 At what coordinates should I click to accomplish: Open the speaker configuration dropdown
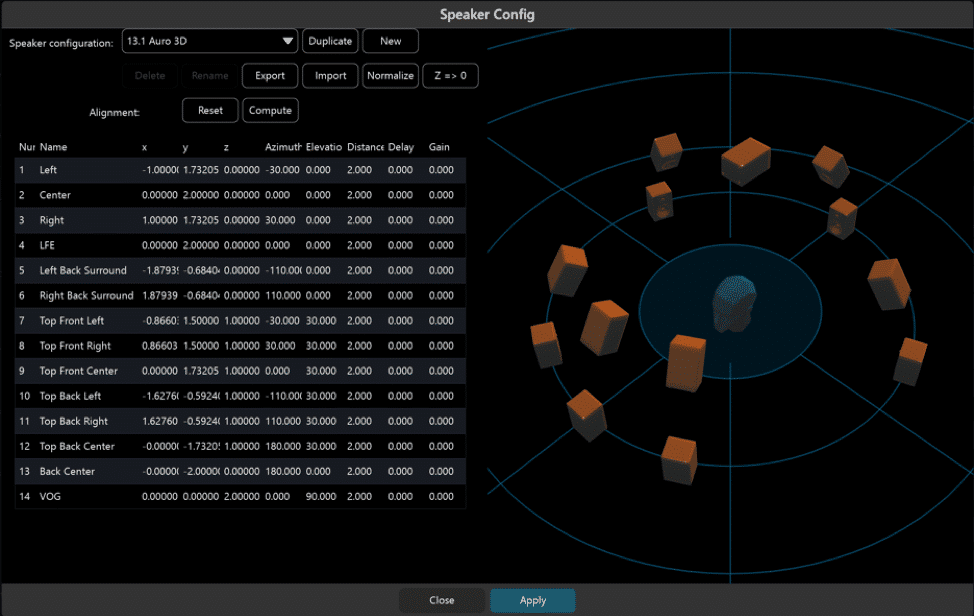coord(209,41)
